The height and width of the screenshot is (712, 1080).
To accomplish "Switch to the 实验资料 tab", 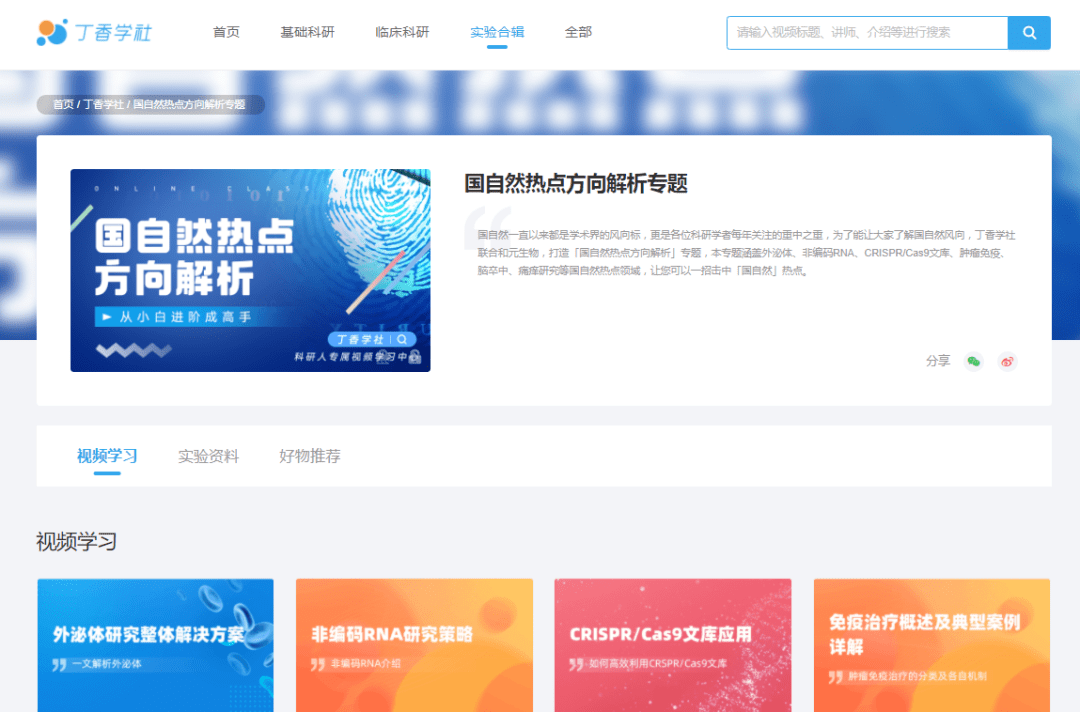I will click(208, 456).
